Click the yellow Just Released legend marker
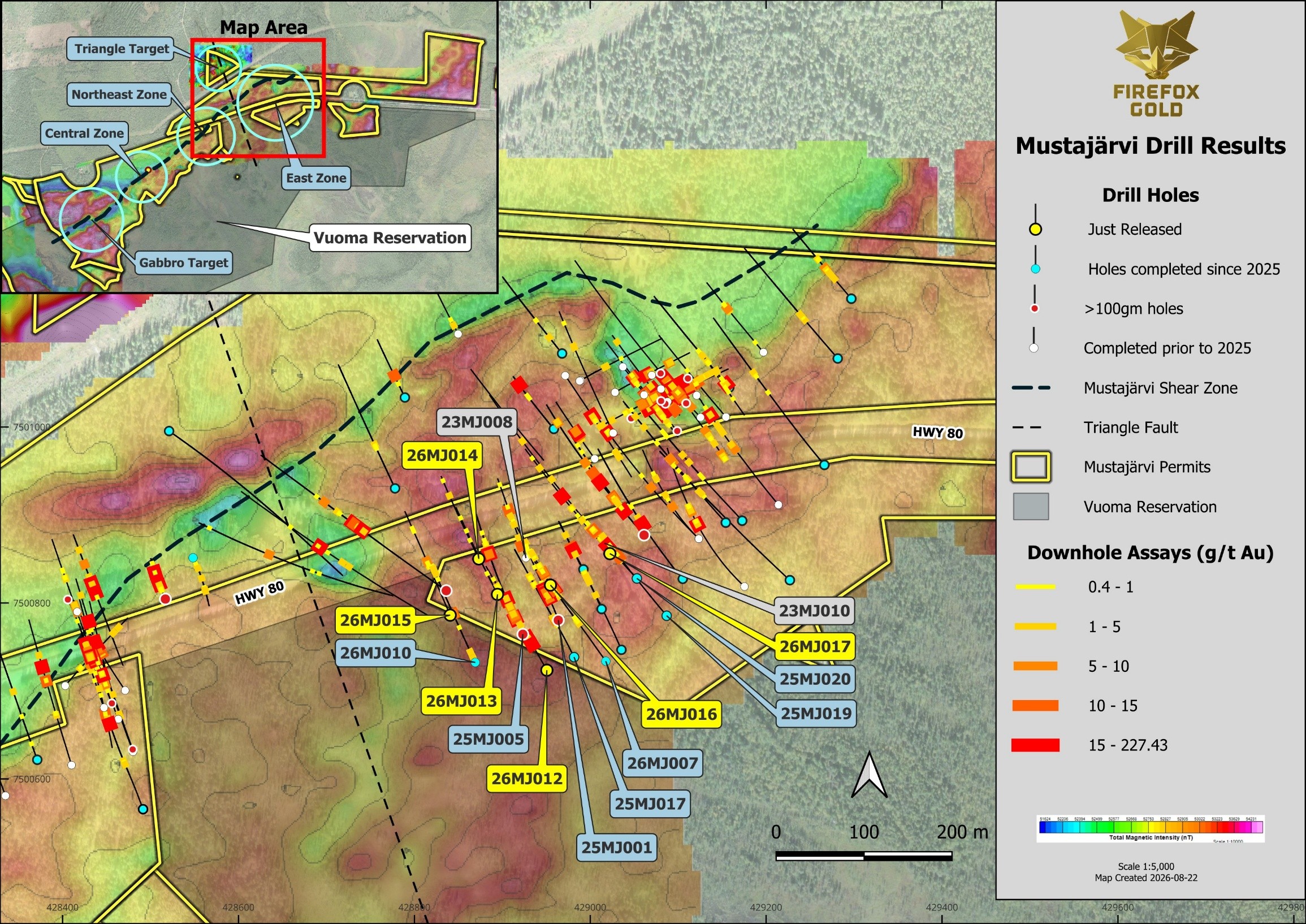The height and width of the screenshot is (924, 1306). pos(1036,229)
